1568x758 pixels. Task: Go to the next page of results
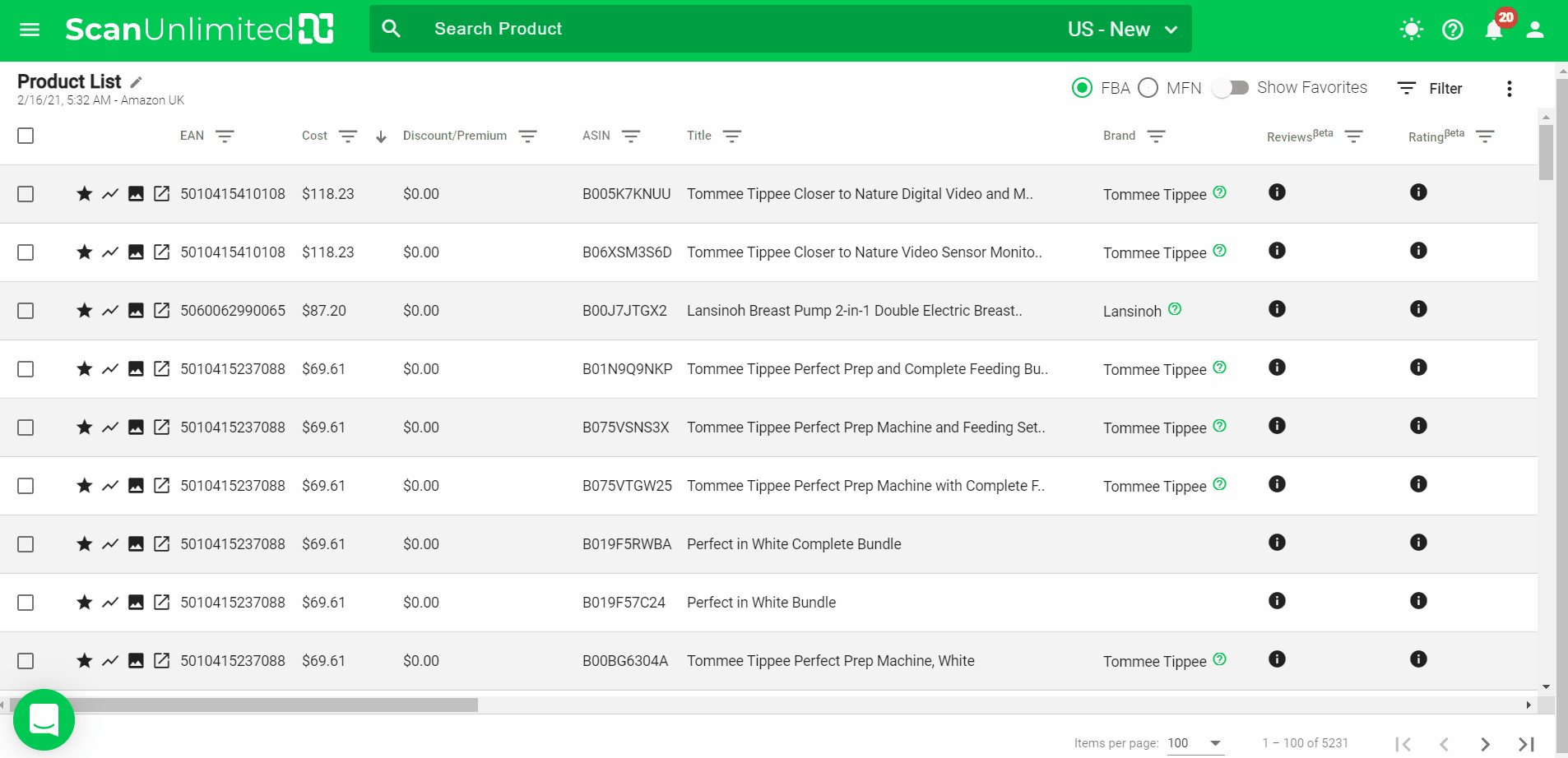pos(1485,744)
